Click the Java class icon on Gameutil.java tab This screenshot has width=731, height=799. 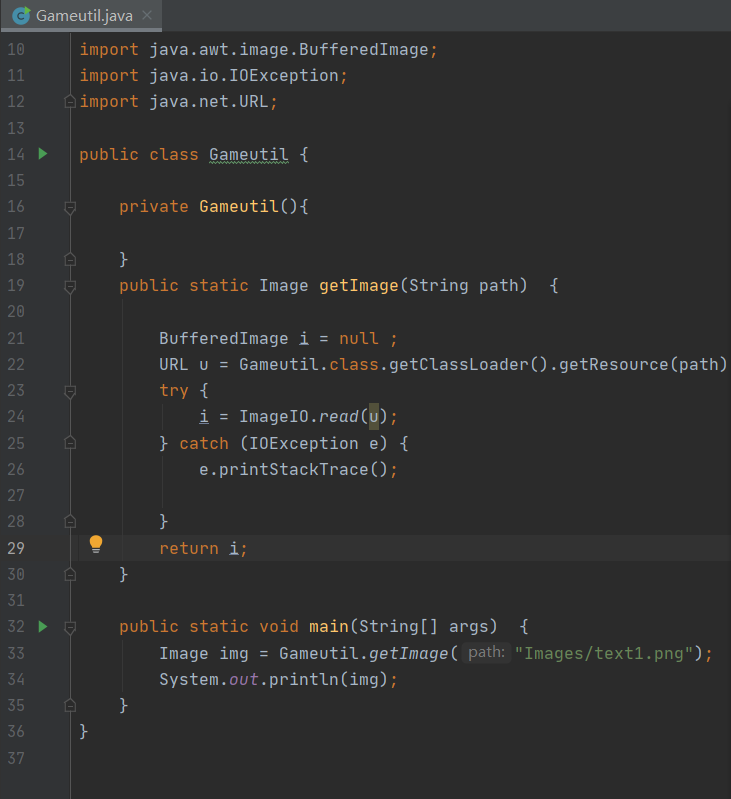[21, 16]
